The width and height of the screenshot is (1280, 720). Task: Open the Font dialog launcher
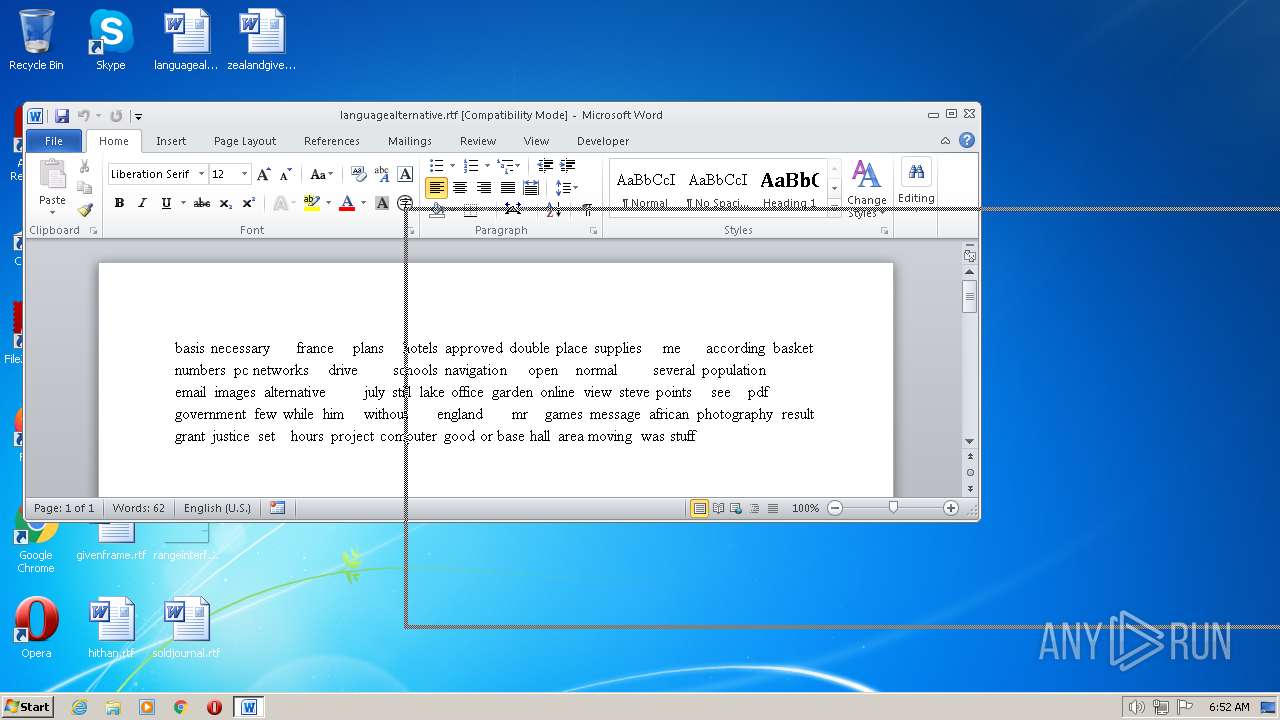(411, 231)
